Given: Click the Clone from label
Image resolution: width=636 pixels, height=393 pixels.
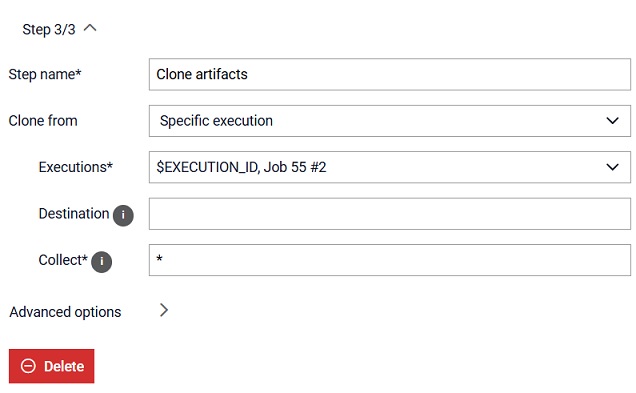Looking at the screenshot, I should 43,121.
